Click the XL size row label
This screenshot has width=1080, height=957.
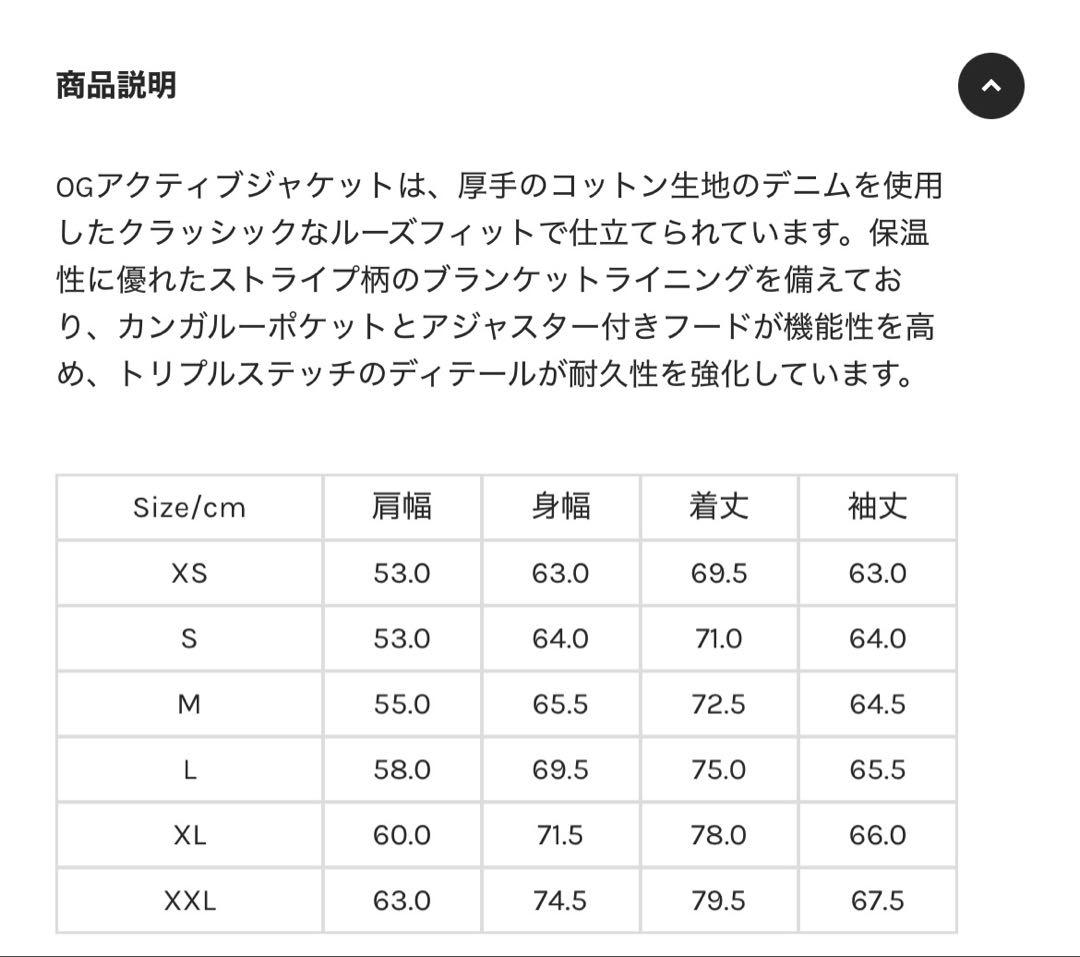189,835
